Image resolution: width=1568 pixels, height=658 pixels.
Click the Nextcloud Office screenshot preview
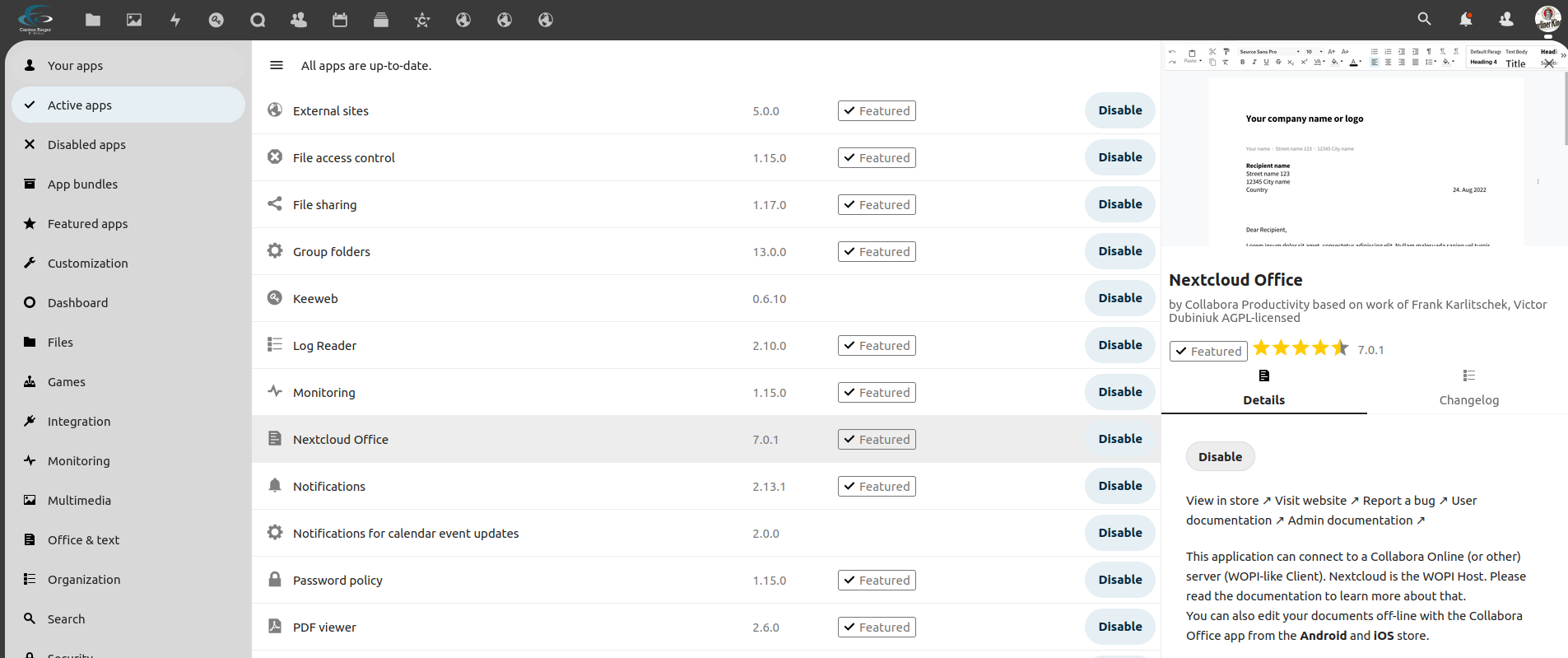1365,145
